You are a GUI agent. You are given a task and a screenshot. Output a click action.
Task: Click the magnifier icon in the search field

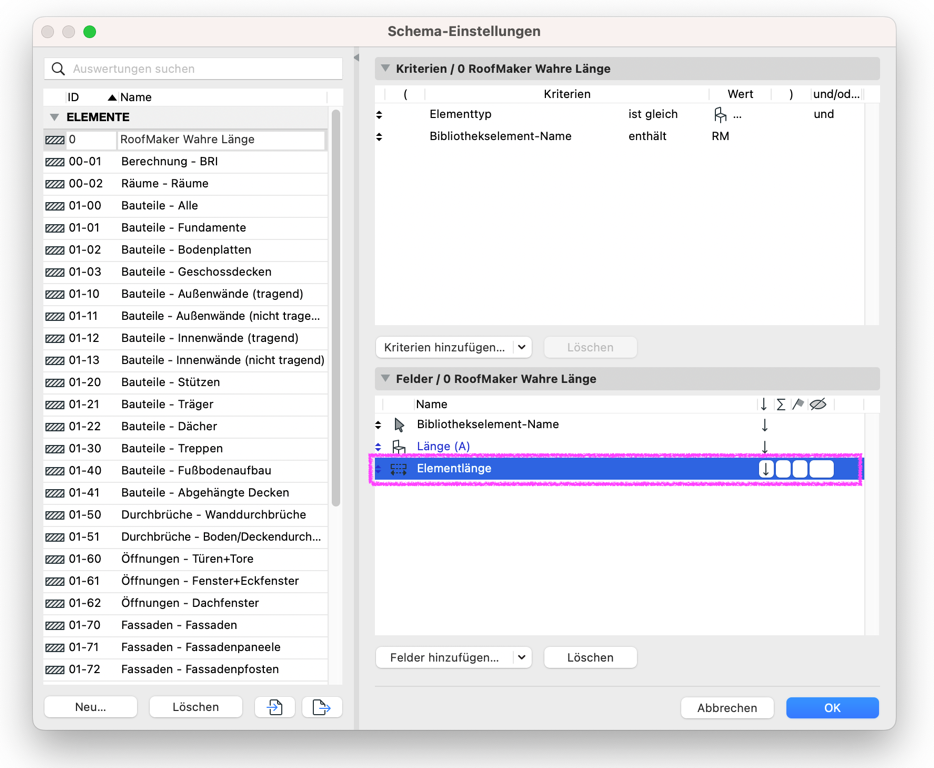[58, 69]
